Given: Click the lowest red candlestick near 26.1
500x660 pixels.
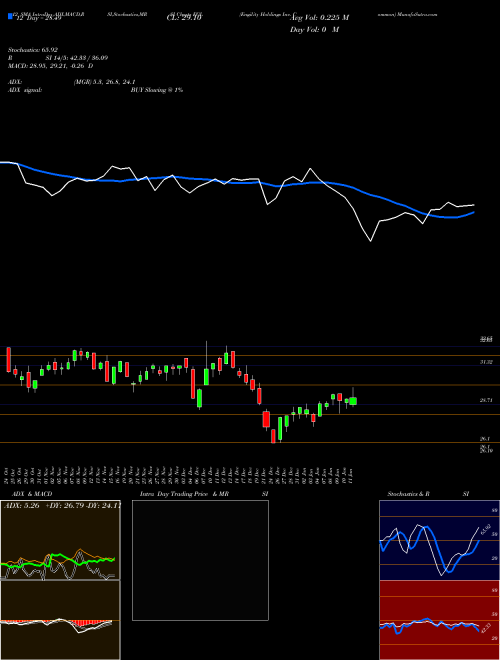Looking at the screenshot, I should pyautogui.click(x=273, y=436).
